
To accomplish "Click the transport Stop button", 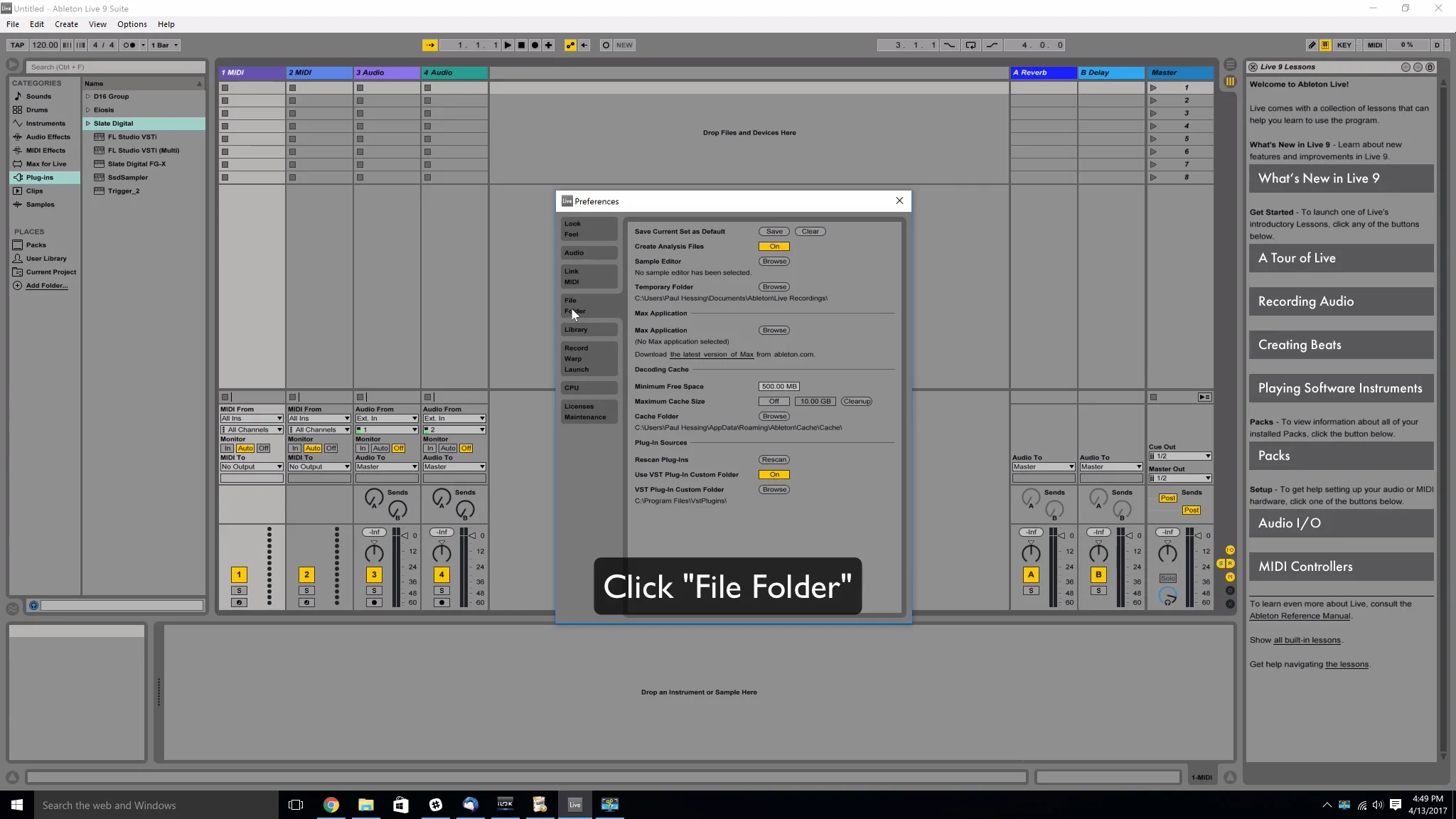I will click(521, 45).
